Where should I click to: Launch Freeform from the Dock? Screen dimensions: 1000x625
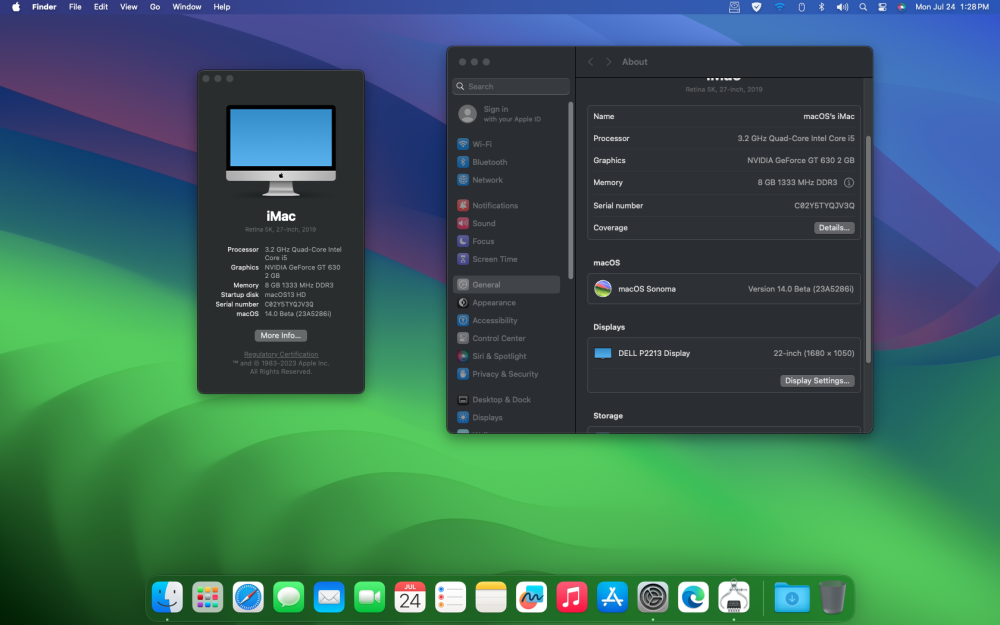531,598
